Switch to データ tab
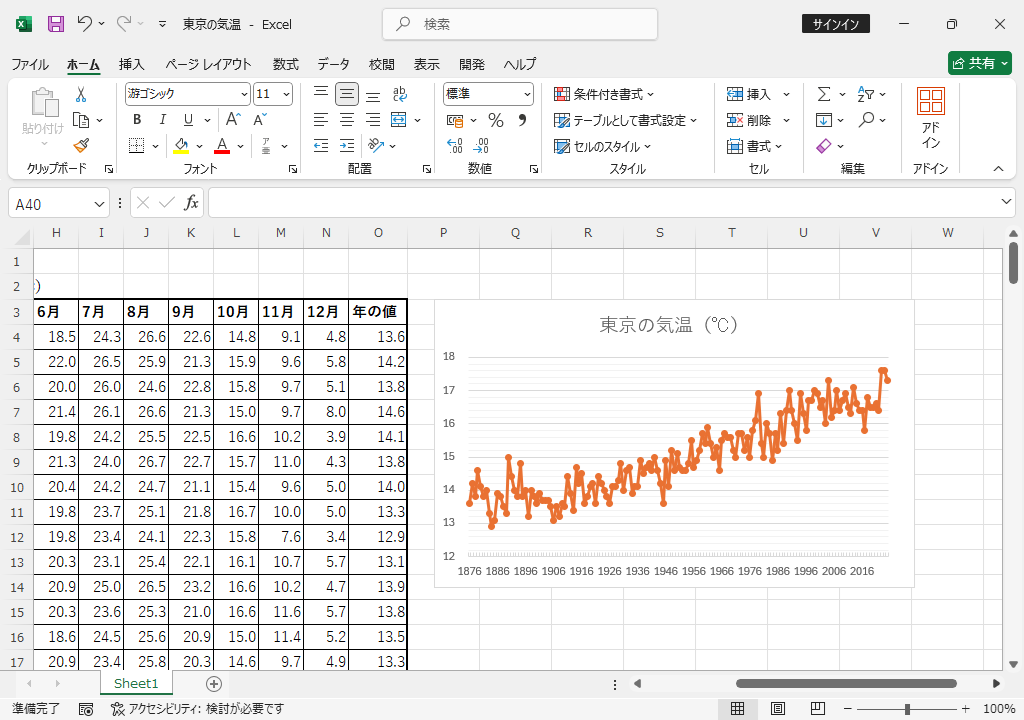 click(334, 64)
